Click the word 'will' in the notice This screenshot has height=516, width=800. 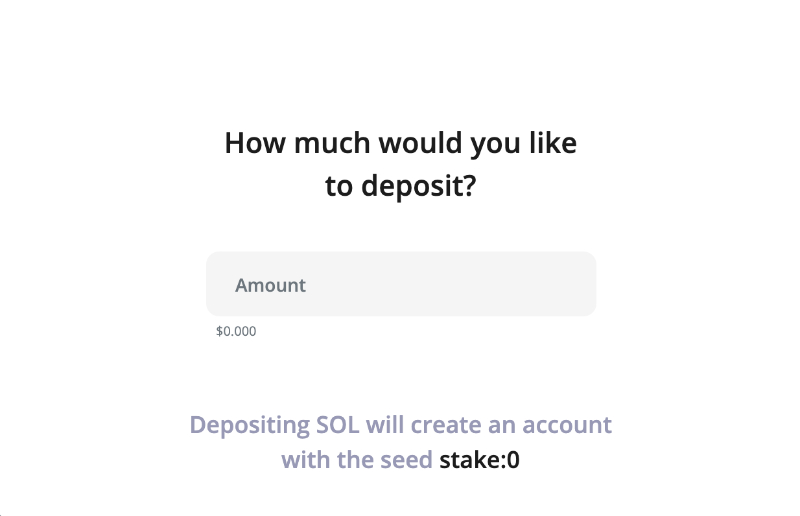[385, 425]
